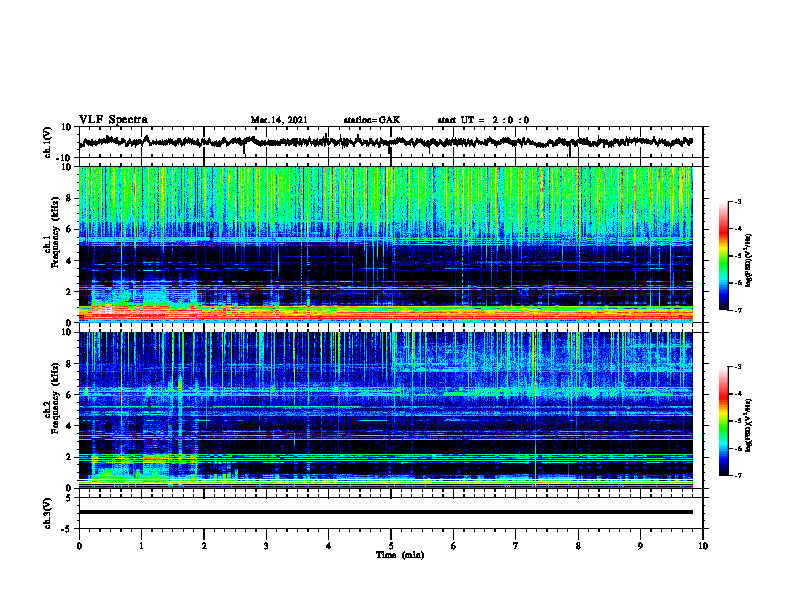
Task: Click the ch.2 colorbar log(PSD) label
Action: pyautogui.click(x=749, y=425)
